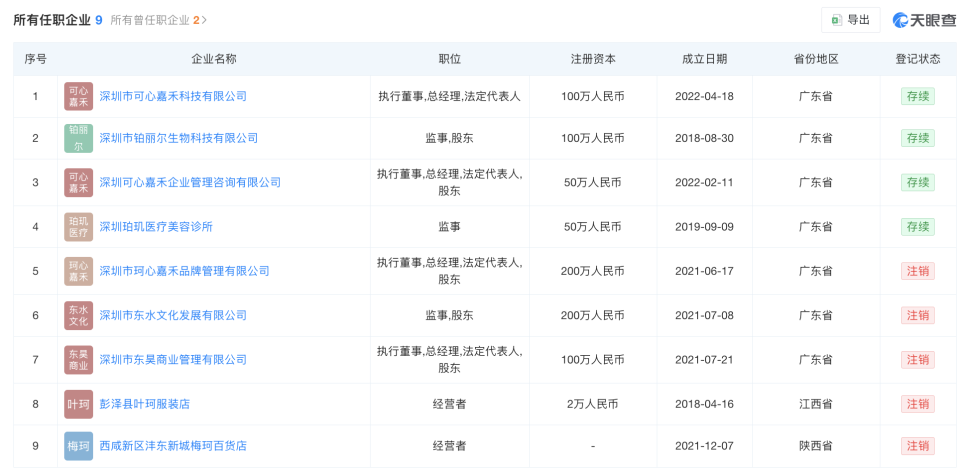This screenshot has height=474, width=960.
Task: Click the 珂心嘉禾 company logo in row 5
Action: [x=78, y=271]
